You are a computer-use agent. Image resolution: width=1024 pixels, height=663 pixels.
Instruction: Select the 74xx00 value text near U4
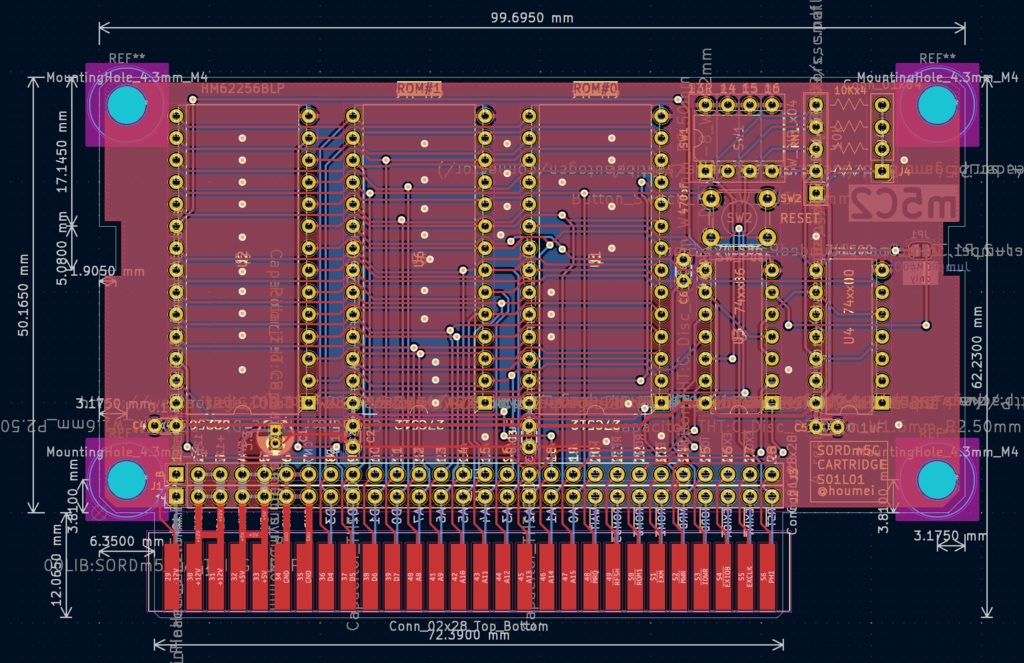pyautogui.click(x=849, y=291)
